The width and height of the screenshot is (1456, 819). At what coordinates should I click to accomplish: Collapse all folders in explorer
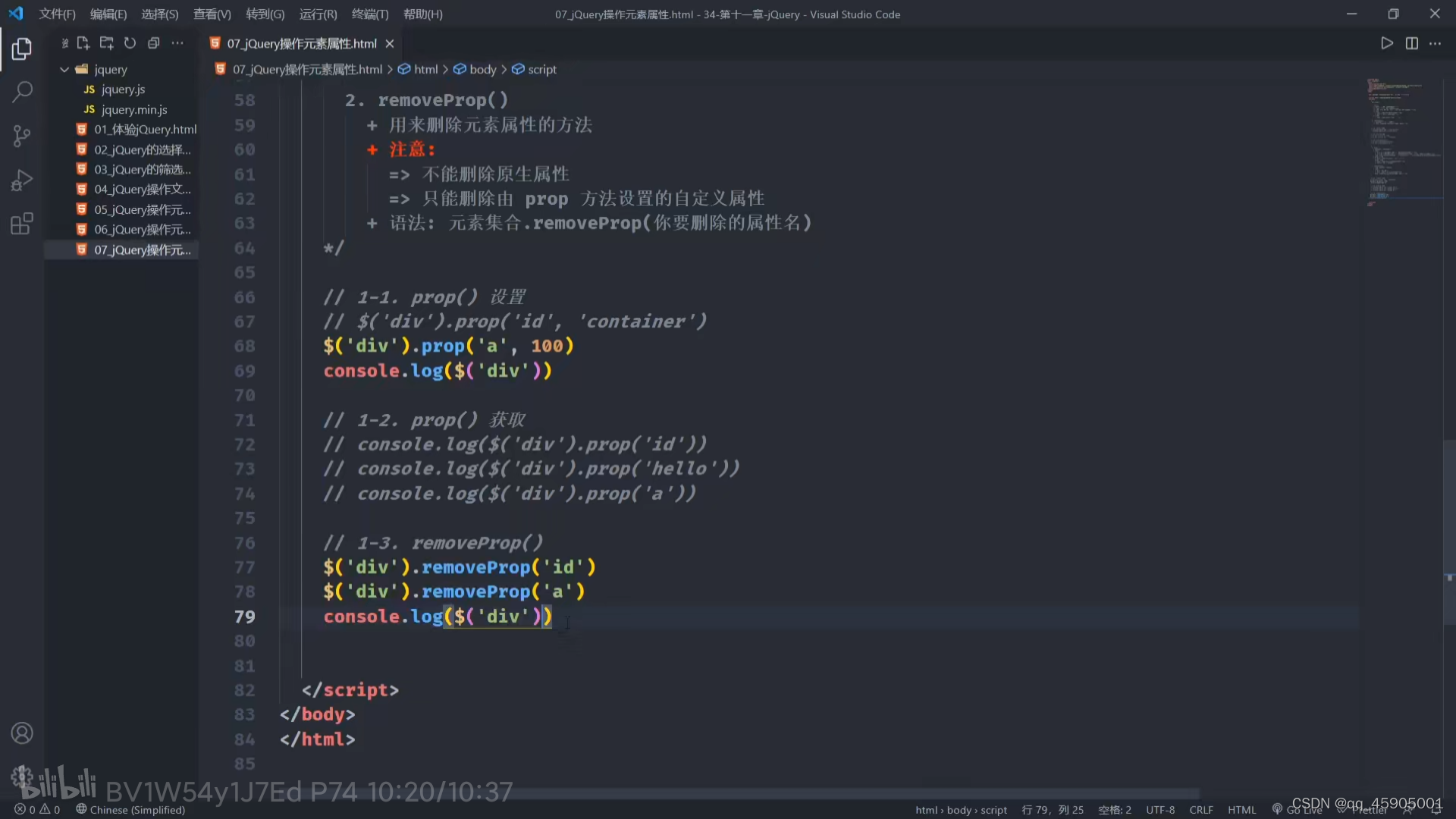154,43
